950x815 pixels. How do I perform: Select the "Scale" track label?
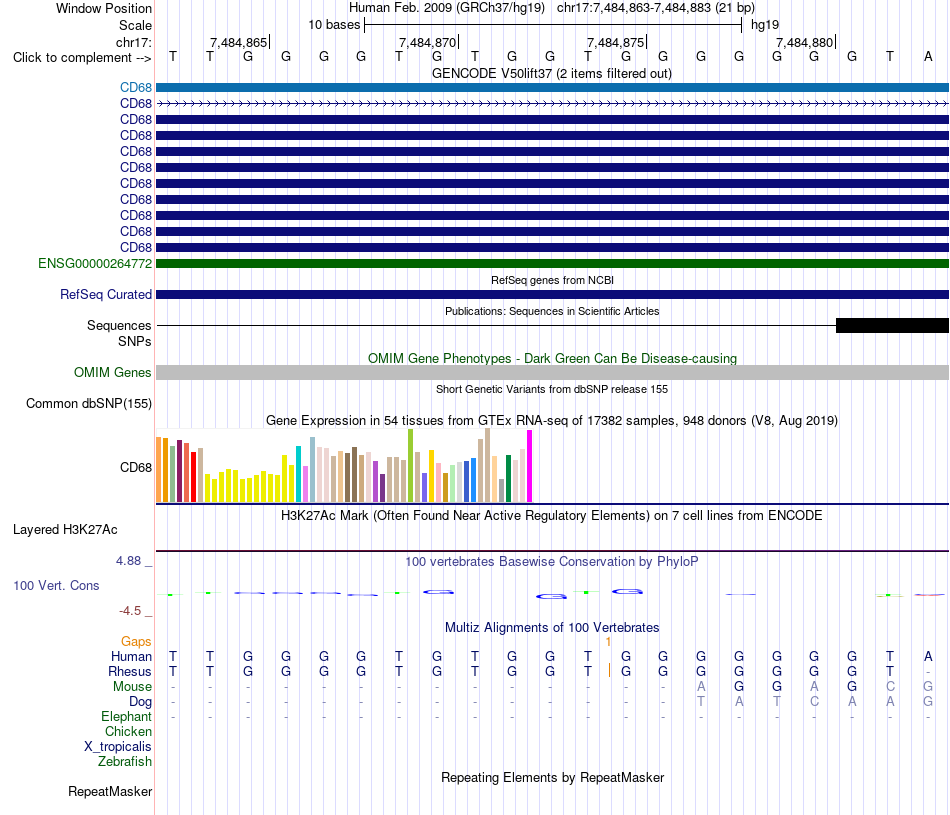(x=135, y=25)
